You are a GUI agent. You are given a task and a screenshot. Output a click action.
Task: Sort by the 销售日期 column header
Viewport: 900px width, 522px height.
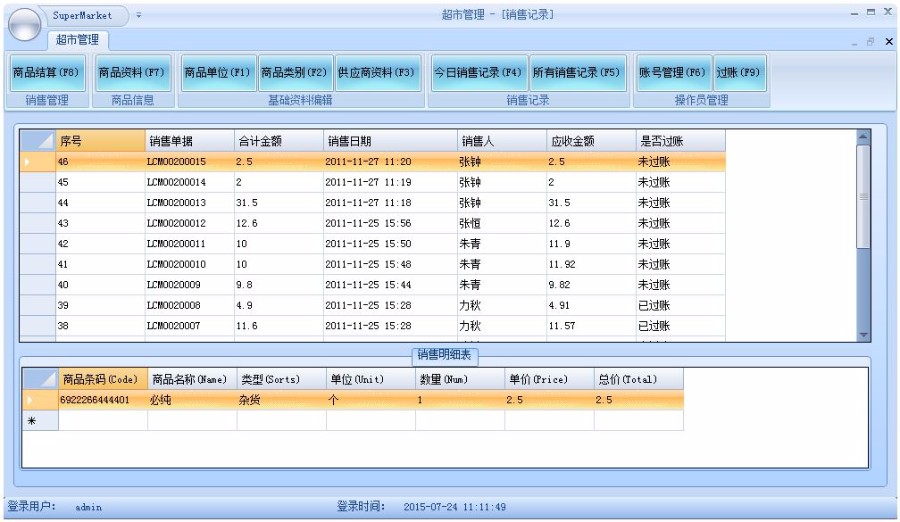coord(390,141)
